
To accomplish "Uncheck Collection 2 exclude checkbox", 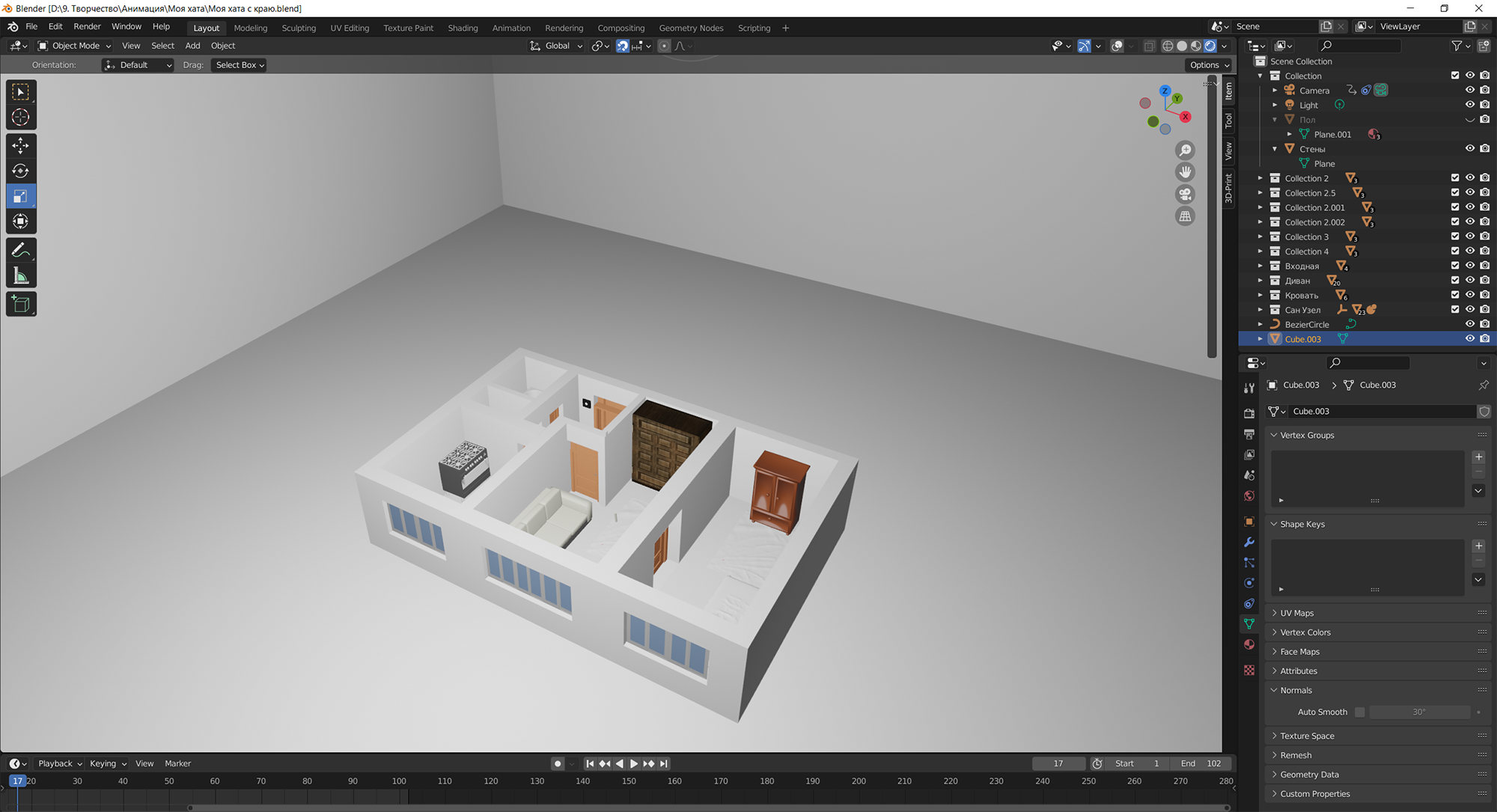I will 1455,178.
